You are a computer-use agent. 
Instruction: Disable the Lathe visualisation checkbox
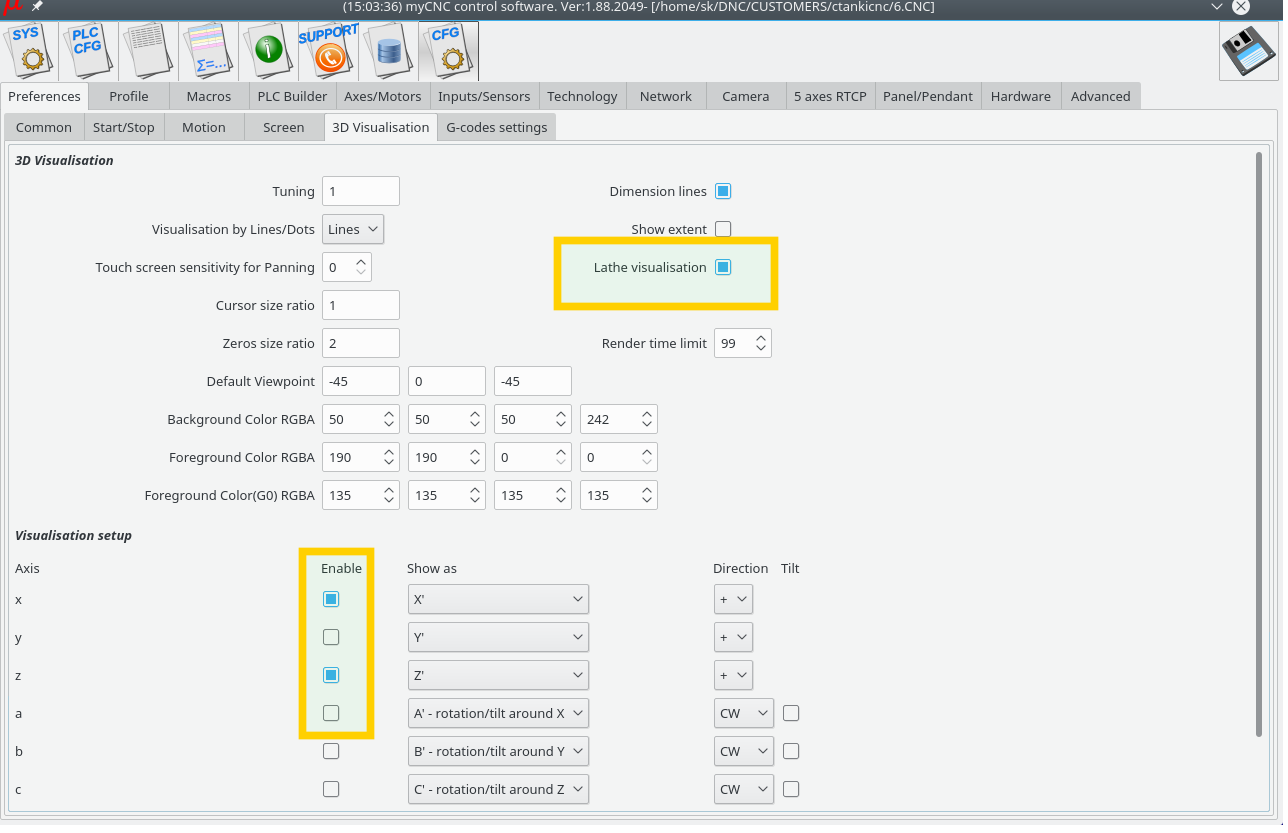[723, 267]
